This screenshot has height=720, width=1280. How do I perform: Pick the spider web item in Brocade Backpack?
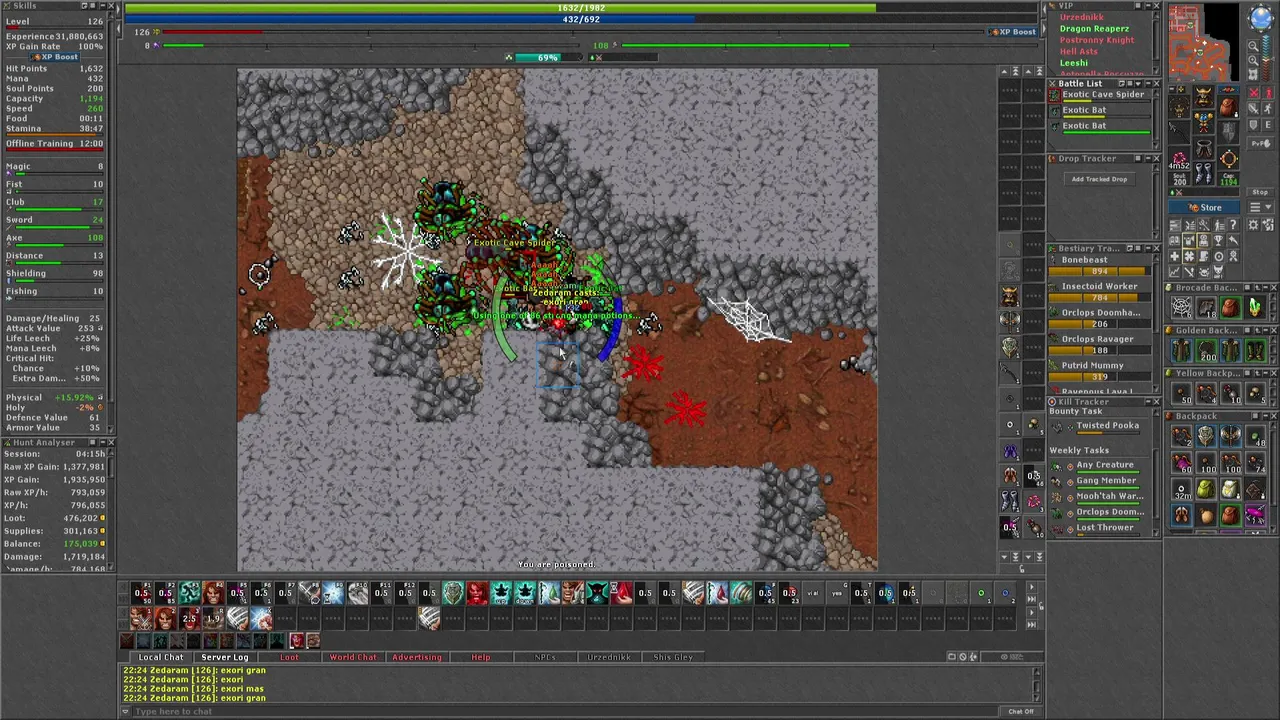[x=1181, y=307]
